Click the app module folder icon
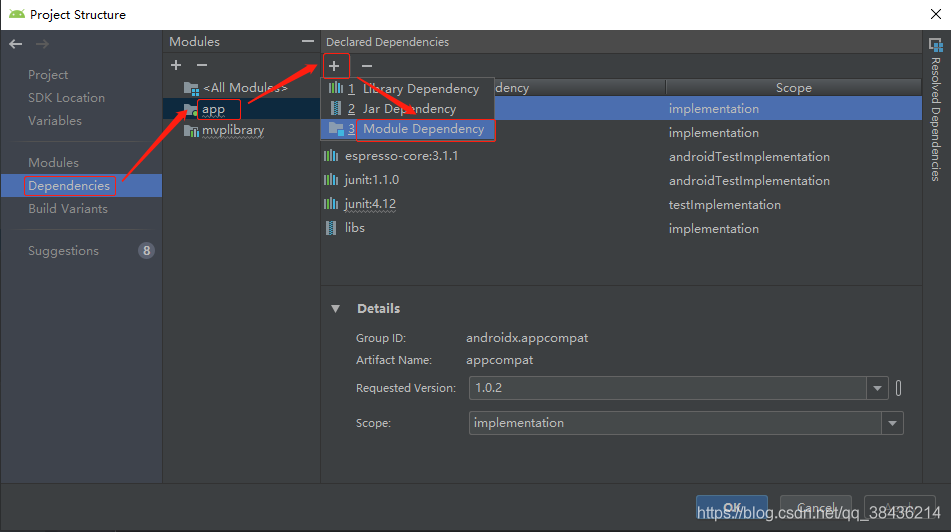The image size is (951, 532). [x=191, y=110]
